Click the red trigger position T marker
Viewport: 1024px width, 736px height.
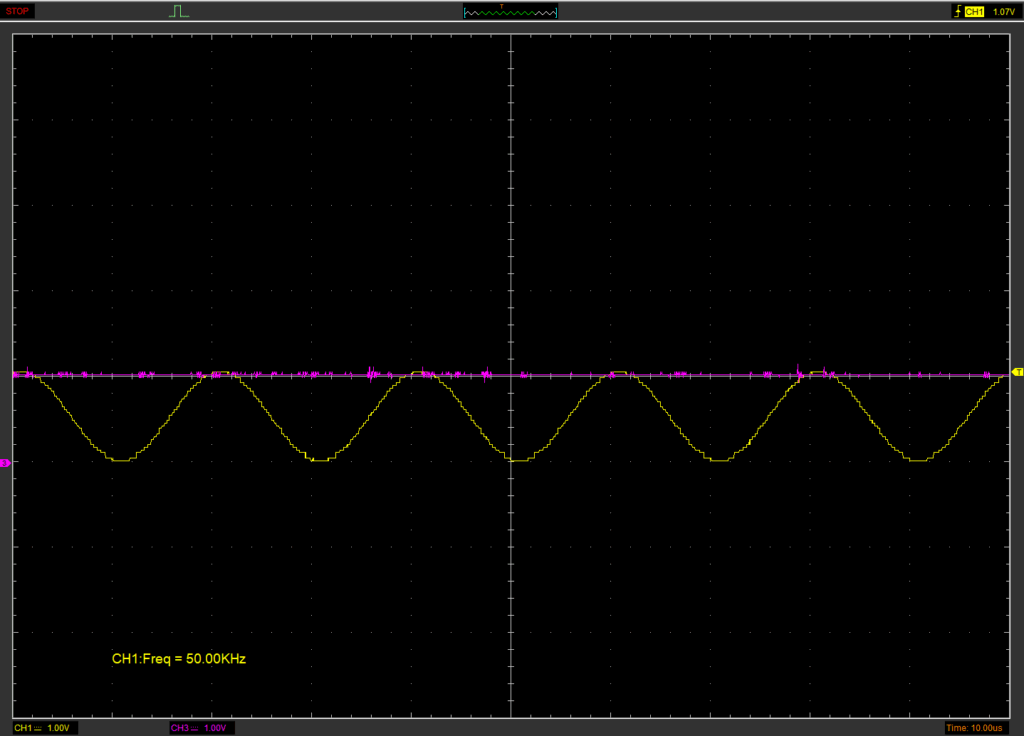click(x=502, y=6)
